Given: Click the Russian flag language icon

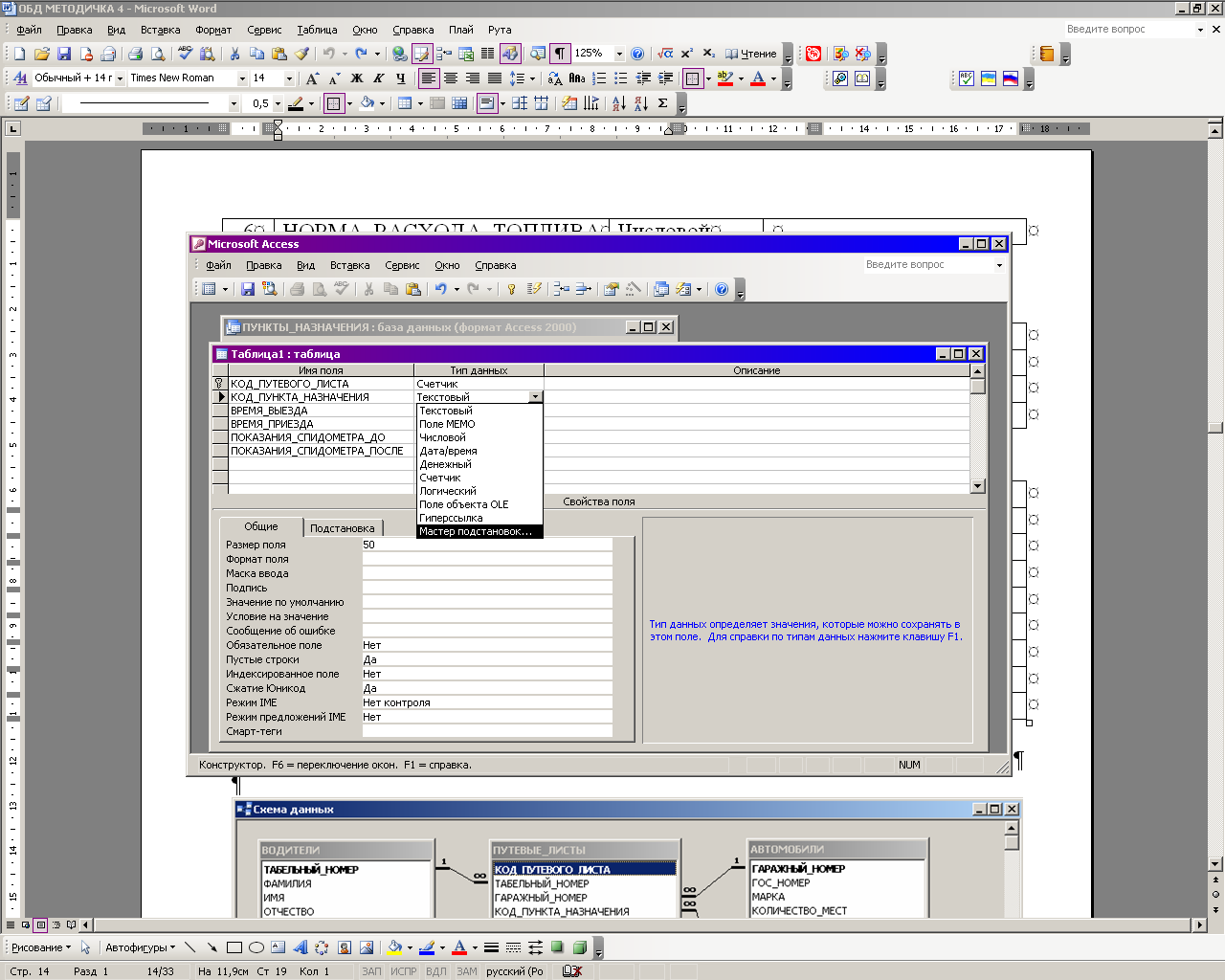Looking at the screenshot, I should pyautogui.click(x=1011, y=78).
